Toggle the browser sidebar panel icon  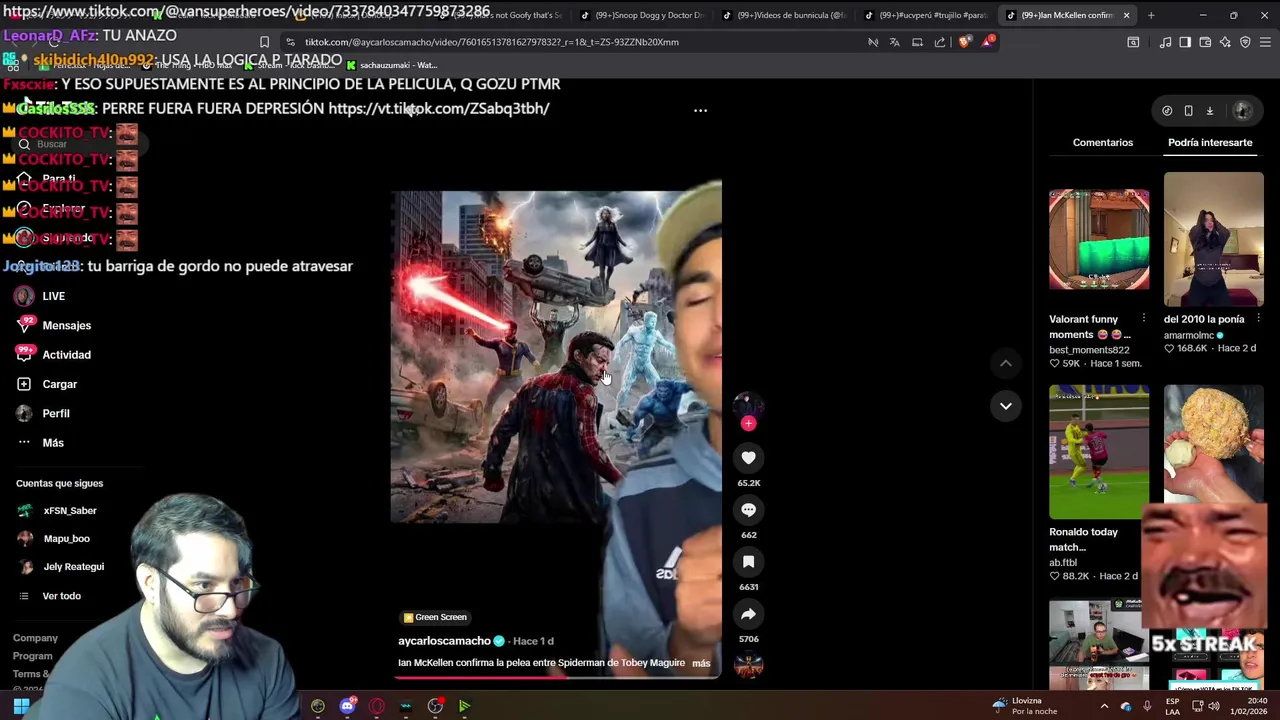(1185, 42)
